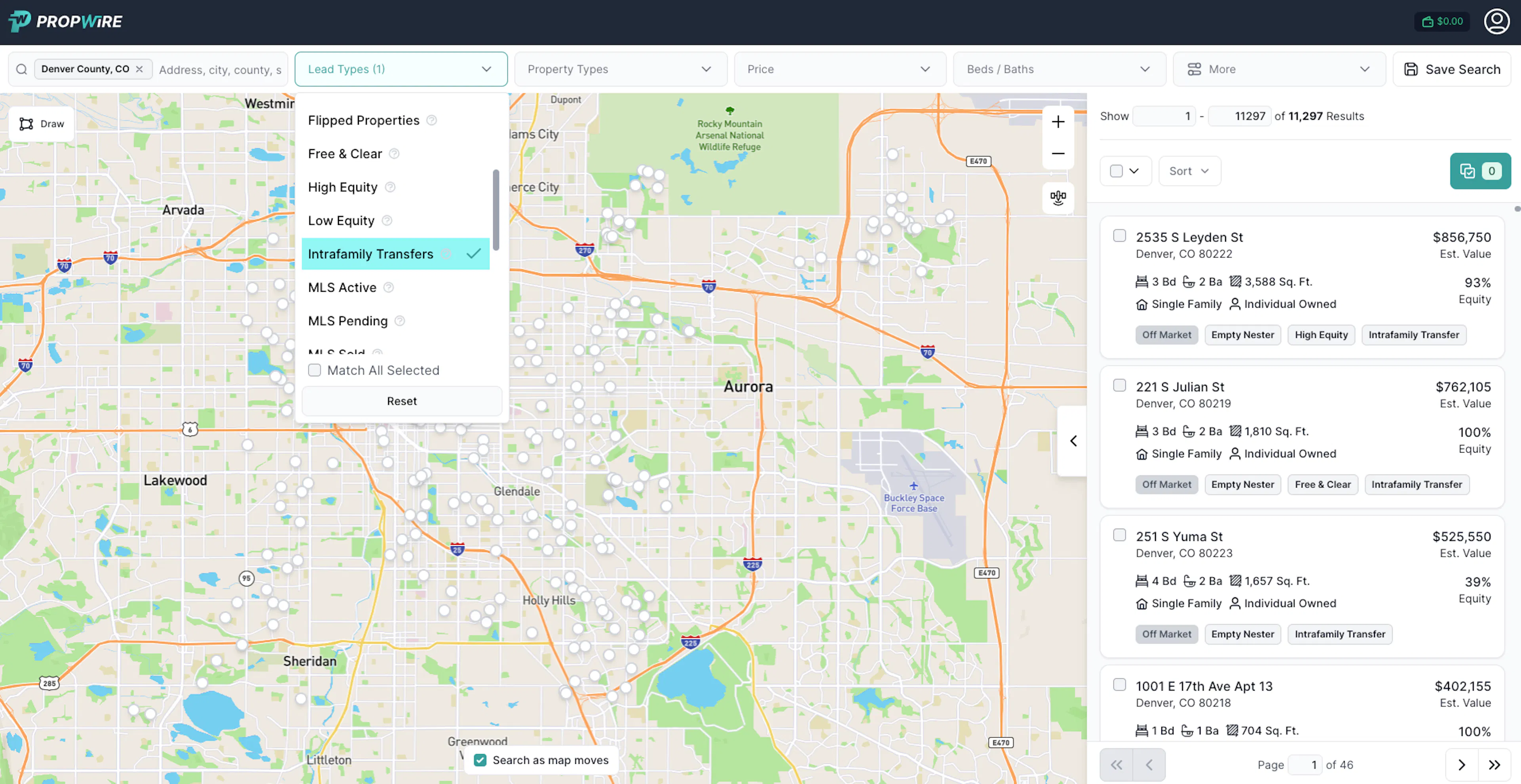The height and width of the screenshot is (784, 1521).
Task: Remove the Denver County, CO search chip
Action: tap(139, 69)
